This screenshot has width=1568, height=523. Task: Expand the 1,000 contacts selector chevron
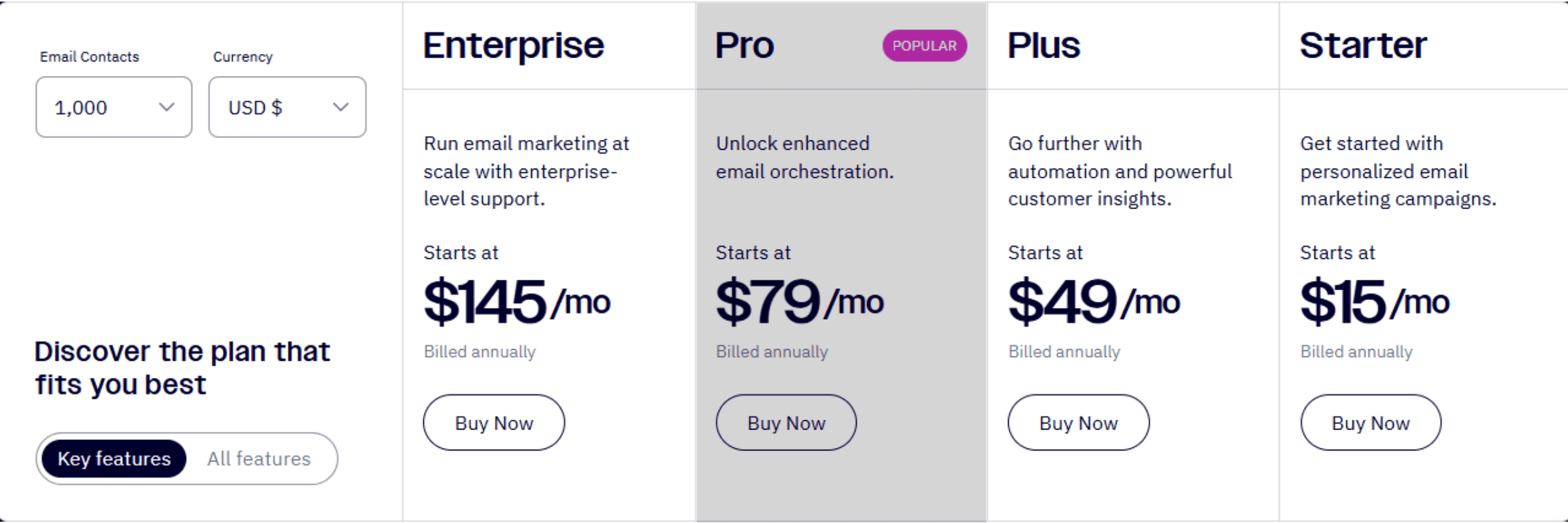coord(169,107)
